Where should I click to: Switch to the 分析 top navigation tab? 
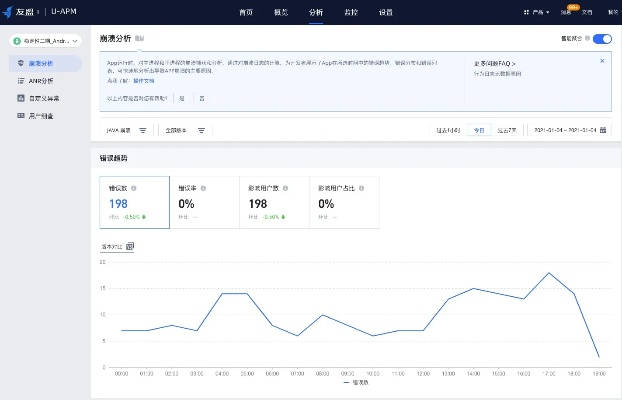click(316, 12)
